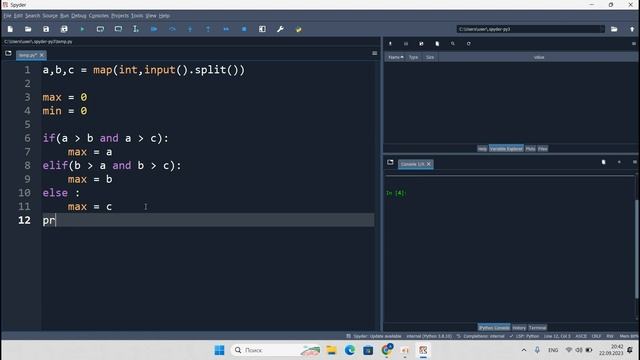Create a new file from the toolbar
Screen dimensions: 640x360
[10, 29]
